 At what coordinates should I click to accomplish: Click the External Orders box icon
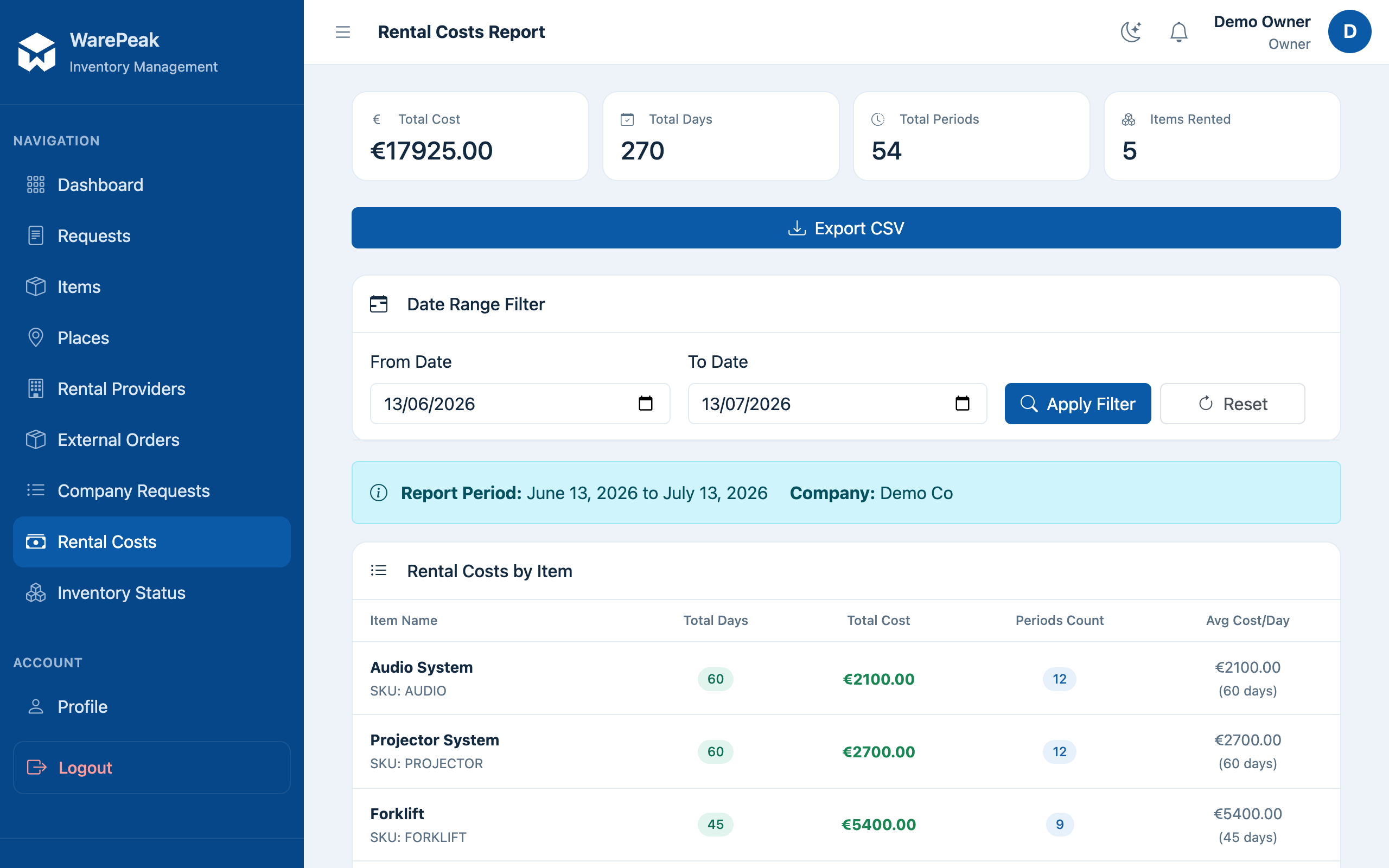pos(36,440)
